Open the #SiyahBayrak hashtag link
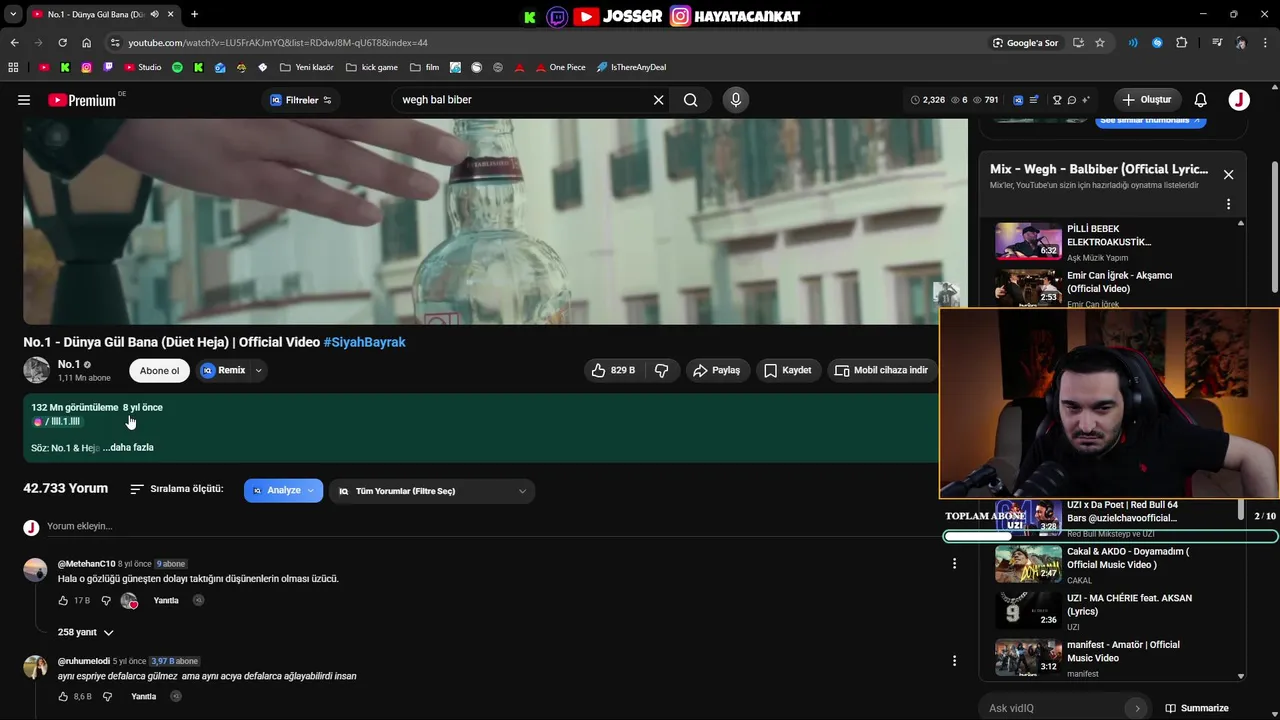 (364, 342)
